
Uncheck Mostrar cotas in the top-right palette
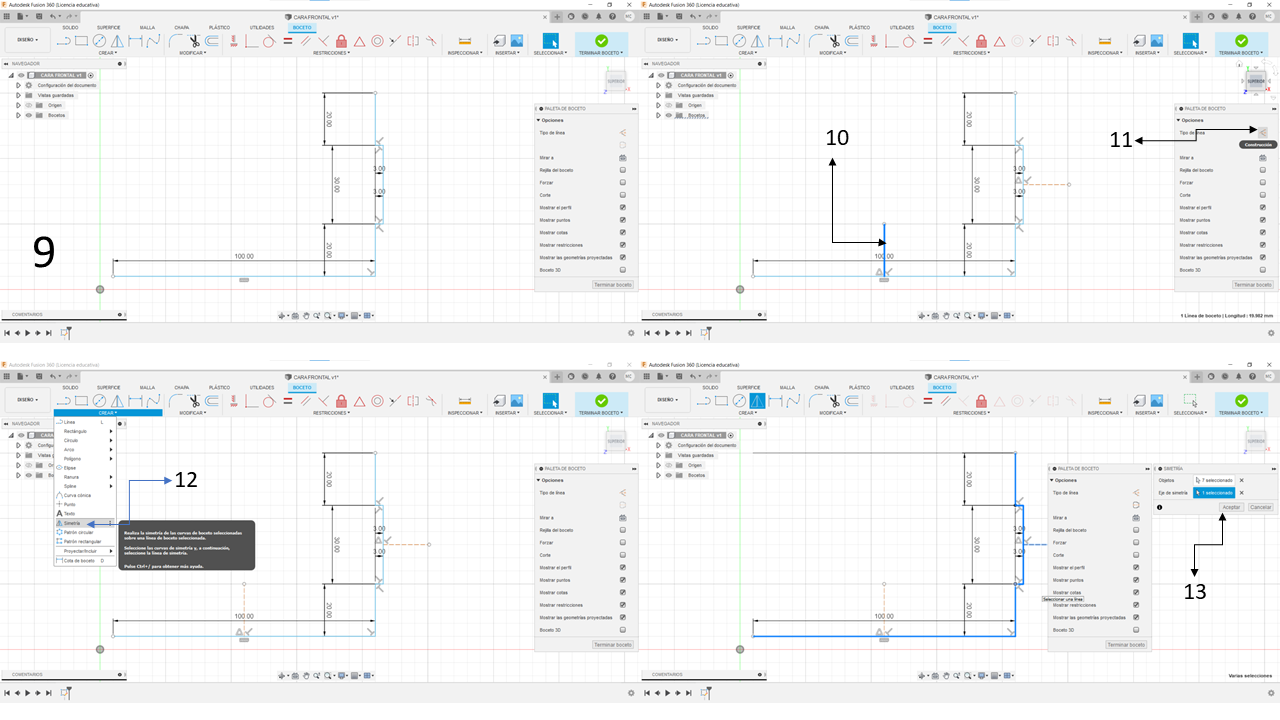pos(1262,232)
